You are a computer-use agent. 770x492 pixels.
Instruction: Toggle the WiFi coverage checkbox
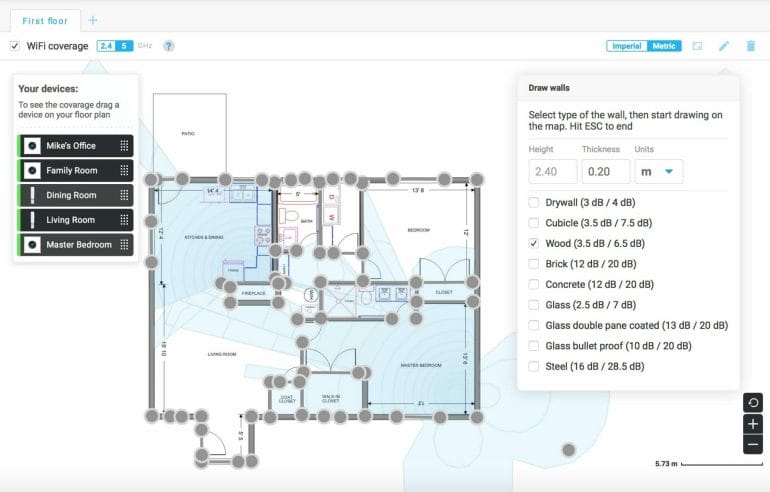15,46
